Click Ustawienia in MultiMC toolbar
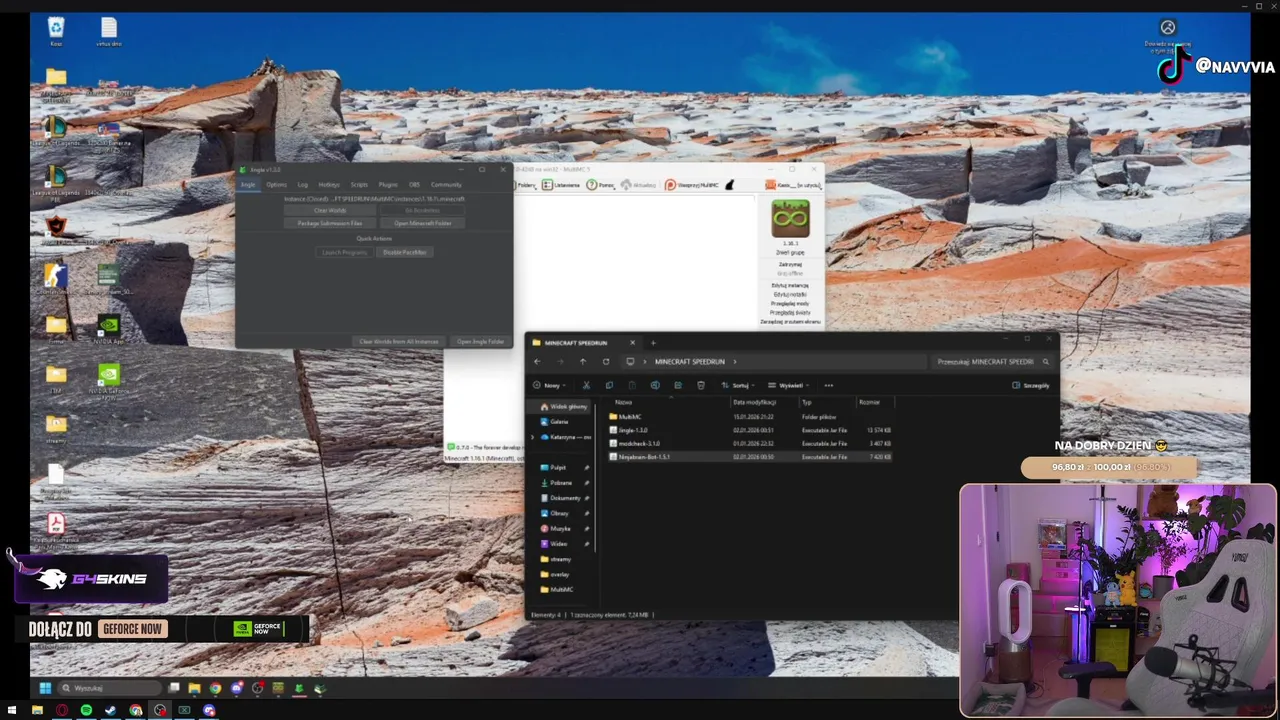Screen dimensions: 1280x720 561,185
